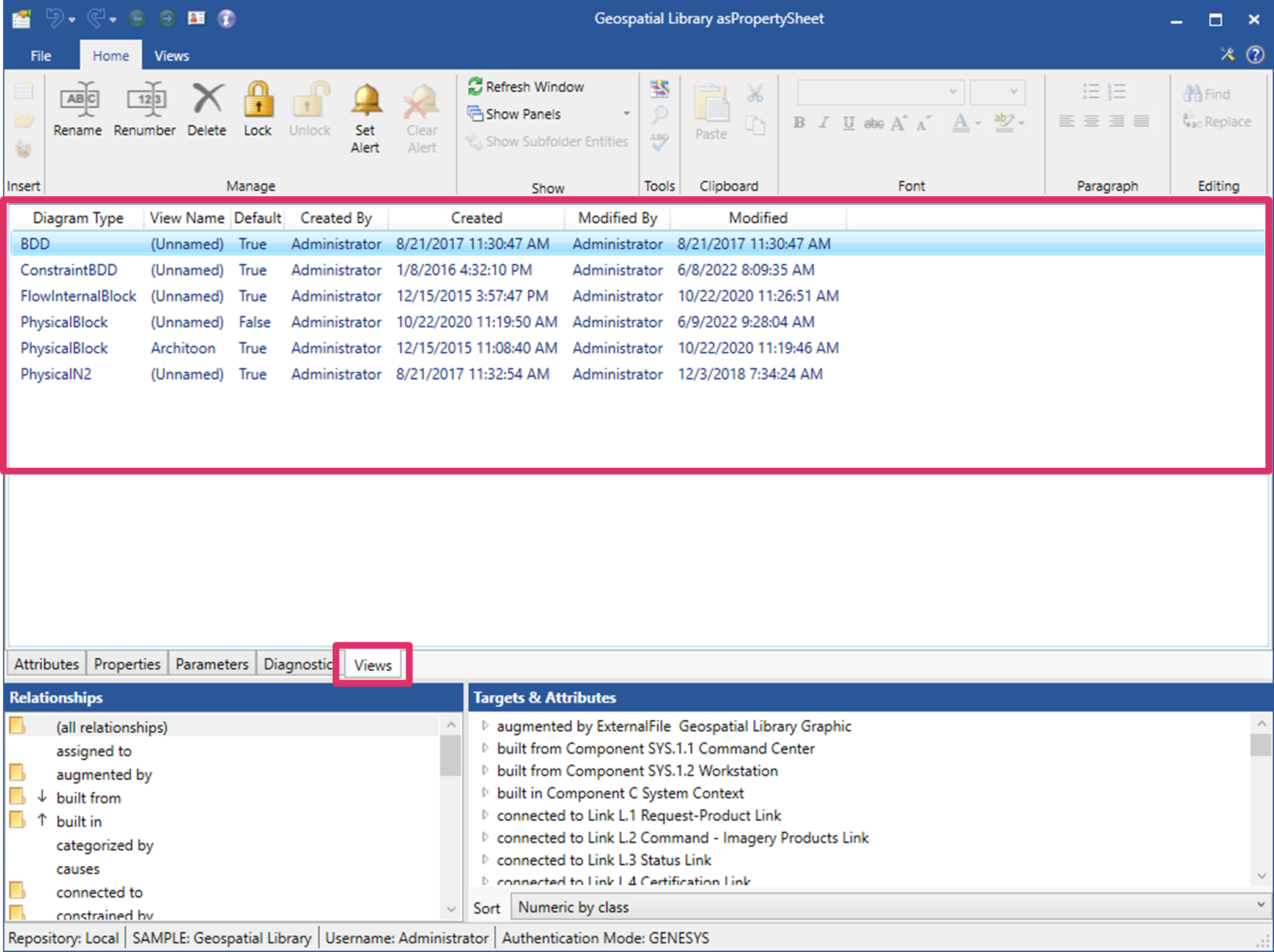
Task: Select 'built from' relationship
Action: pos(89,798)
